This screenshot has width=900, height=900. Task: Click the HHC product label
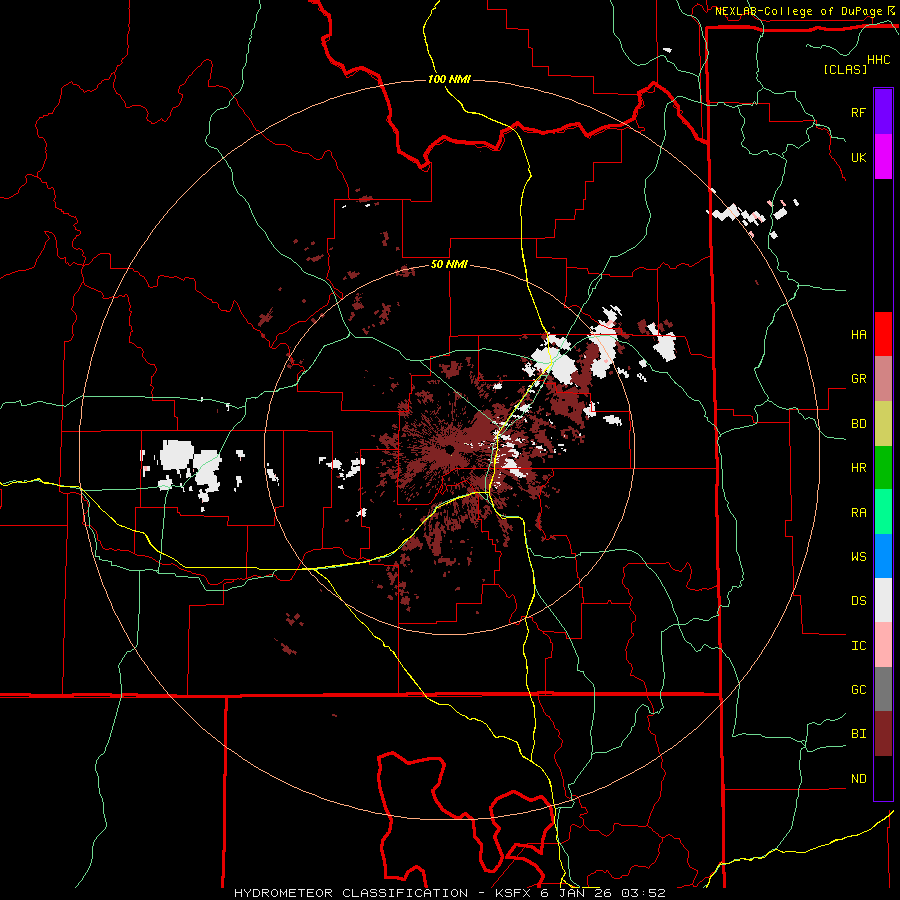coord(879,60)
